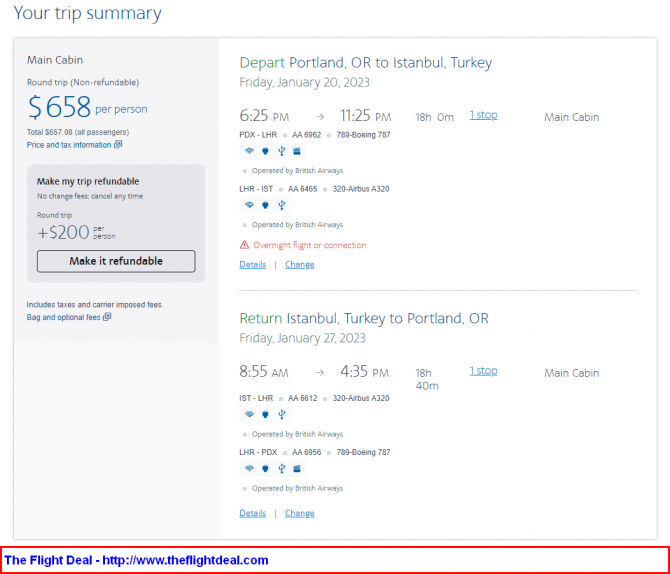Click Return Istanbul, Turkey to Portland heading
The height and width of the screenshot is (574, 670).
coord(364,318)
